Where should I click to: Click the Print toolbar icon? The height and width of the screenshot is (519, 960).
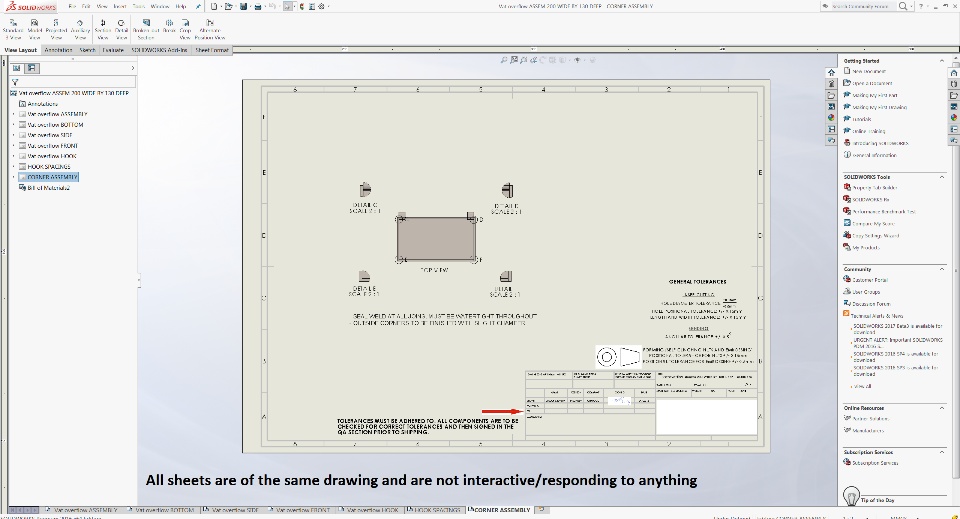(x=258, y=6)
